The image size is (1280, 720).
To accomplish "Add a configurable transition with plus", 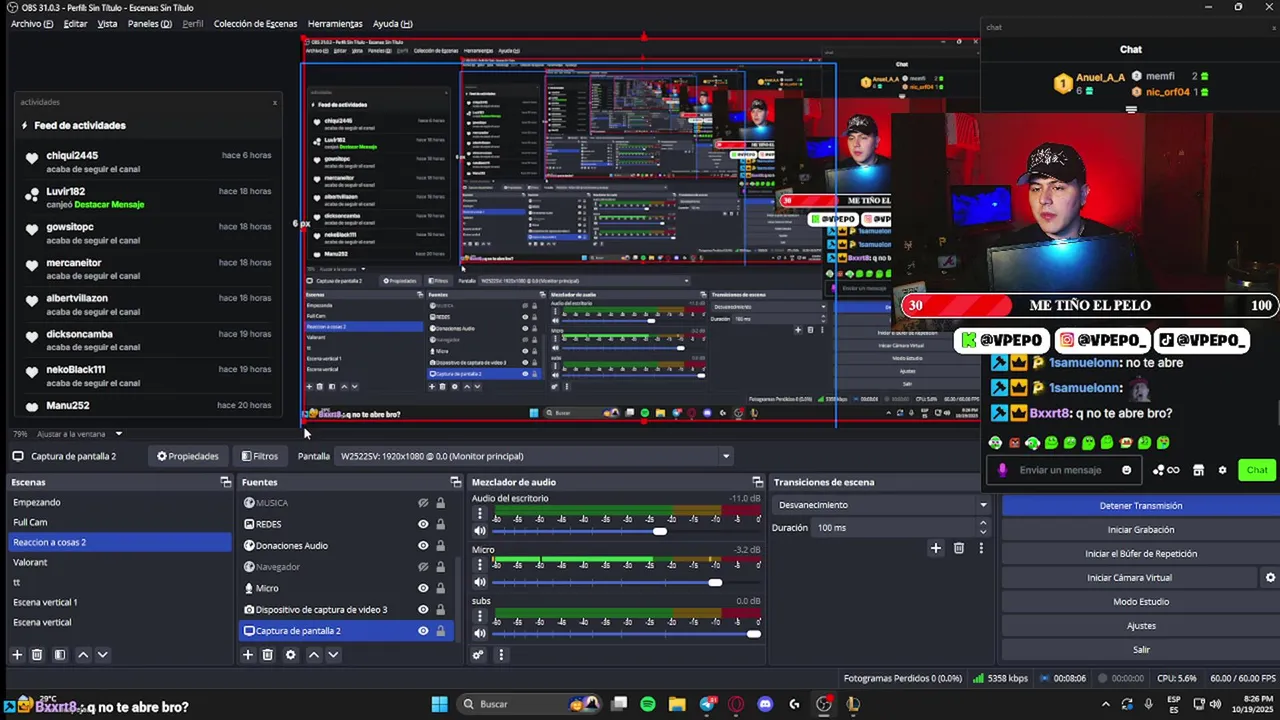I will [936, 548].
